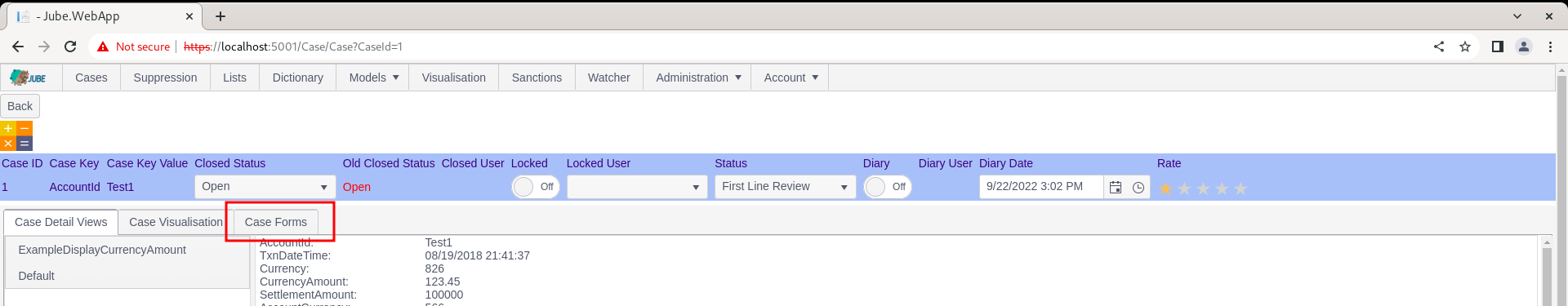This screenshot has width=1568, height=306.
Task: Open the Locked User dropdown
Action: click(637, 187)
